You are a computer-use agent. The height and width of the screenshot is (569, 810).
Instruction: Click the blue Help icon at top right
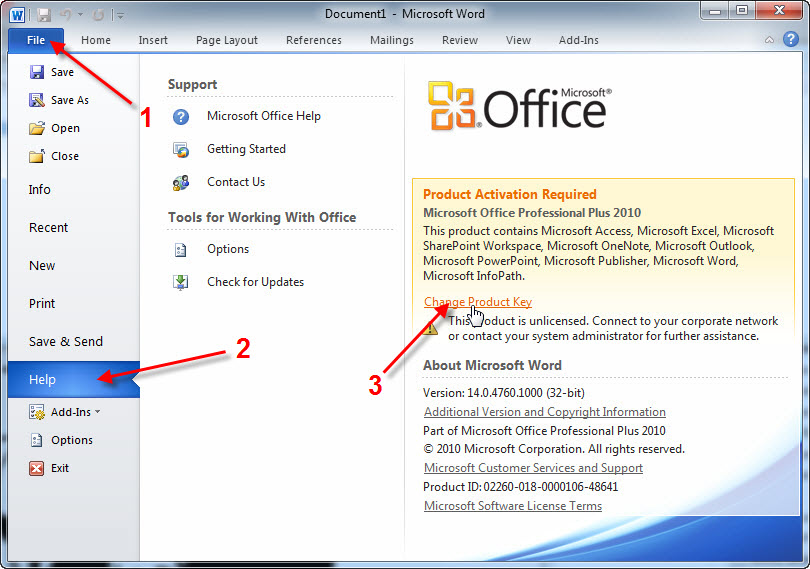click(x=790, y=39)
